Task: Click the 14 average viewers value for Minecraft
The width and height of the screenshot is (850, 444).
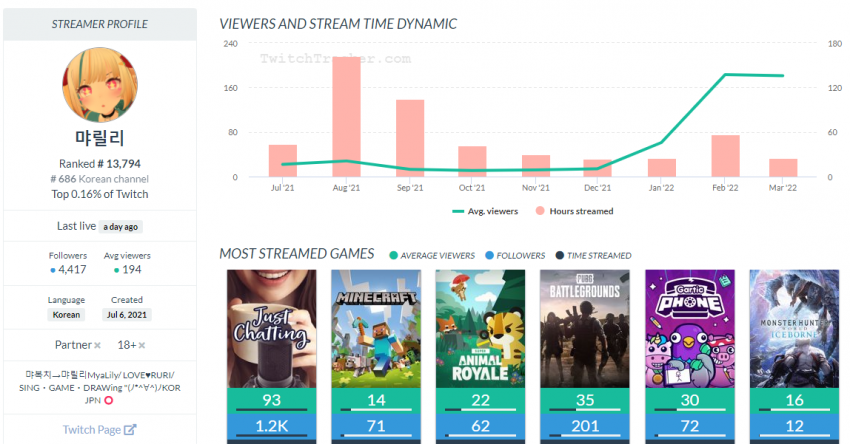Action: coord(376,400)
